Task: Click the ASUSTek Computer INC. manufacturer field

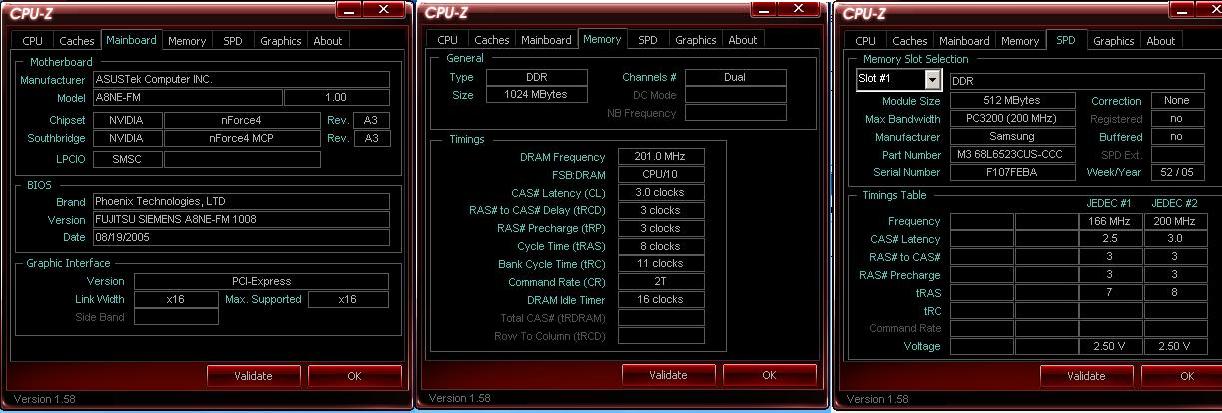Action: pyautogui.click(x=241, y=79)
